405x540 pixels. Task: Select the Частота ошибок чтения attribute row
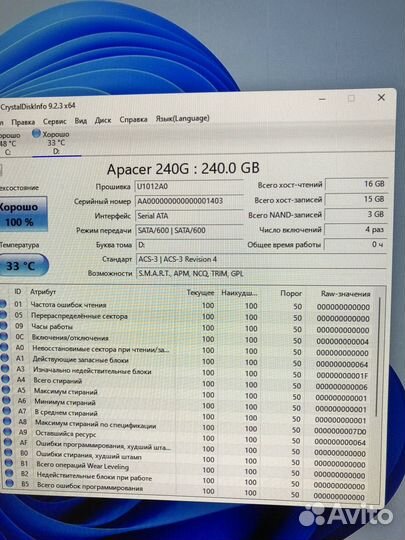[186, 305]
